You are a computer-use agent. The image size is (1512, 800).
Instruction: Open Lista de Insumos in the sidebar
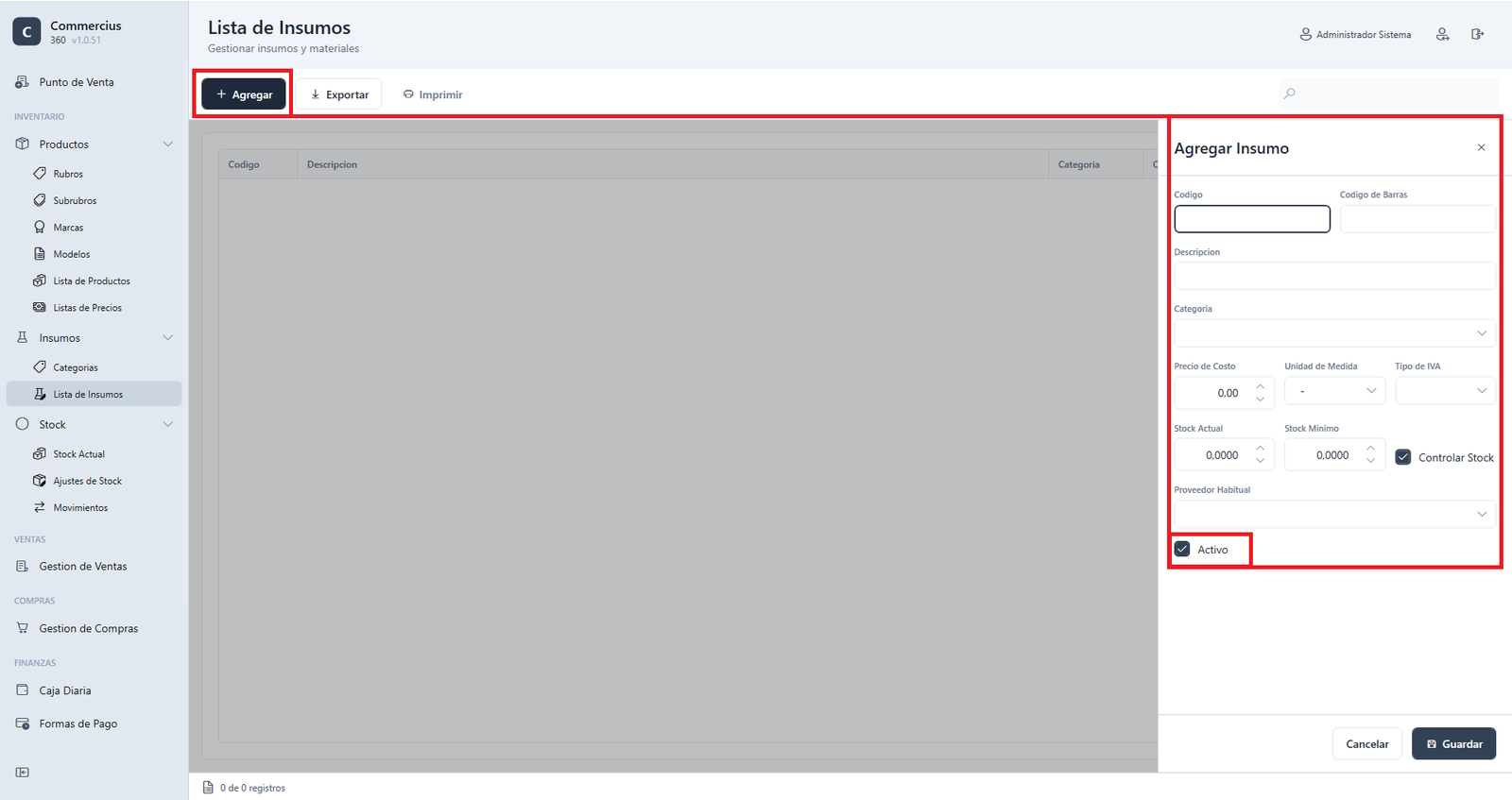tap(94, 394)
